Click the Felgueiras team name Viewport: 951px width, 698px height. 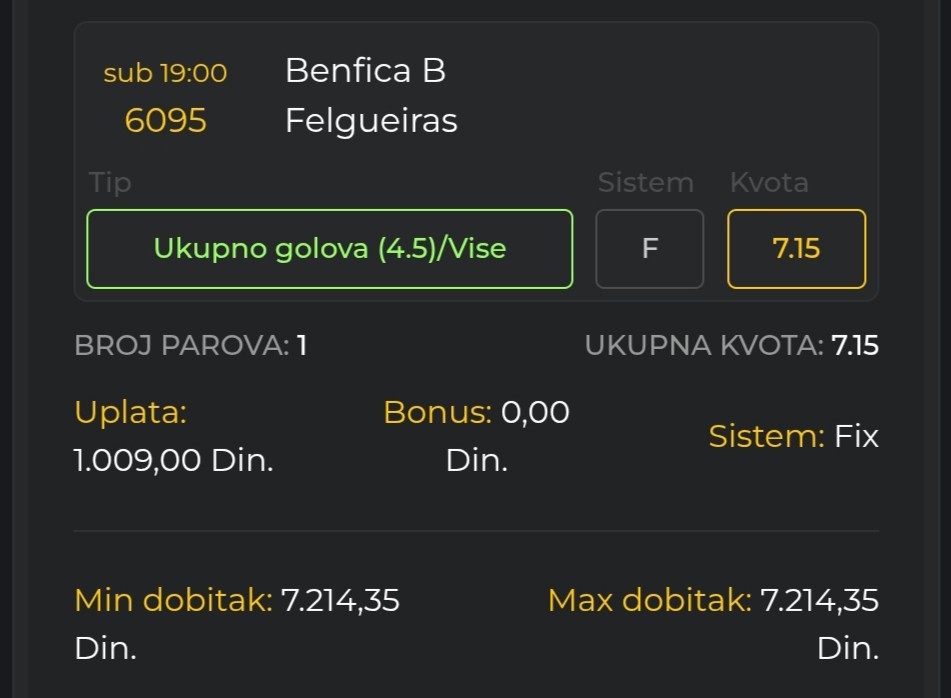371,120
